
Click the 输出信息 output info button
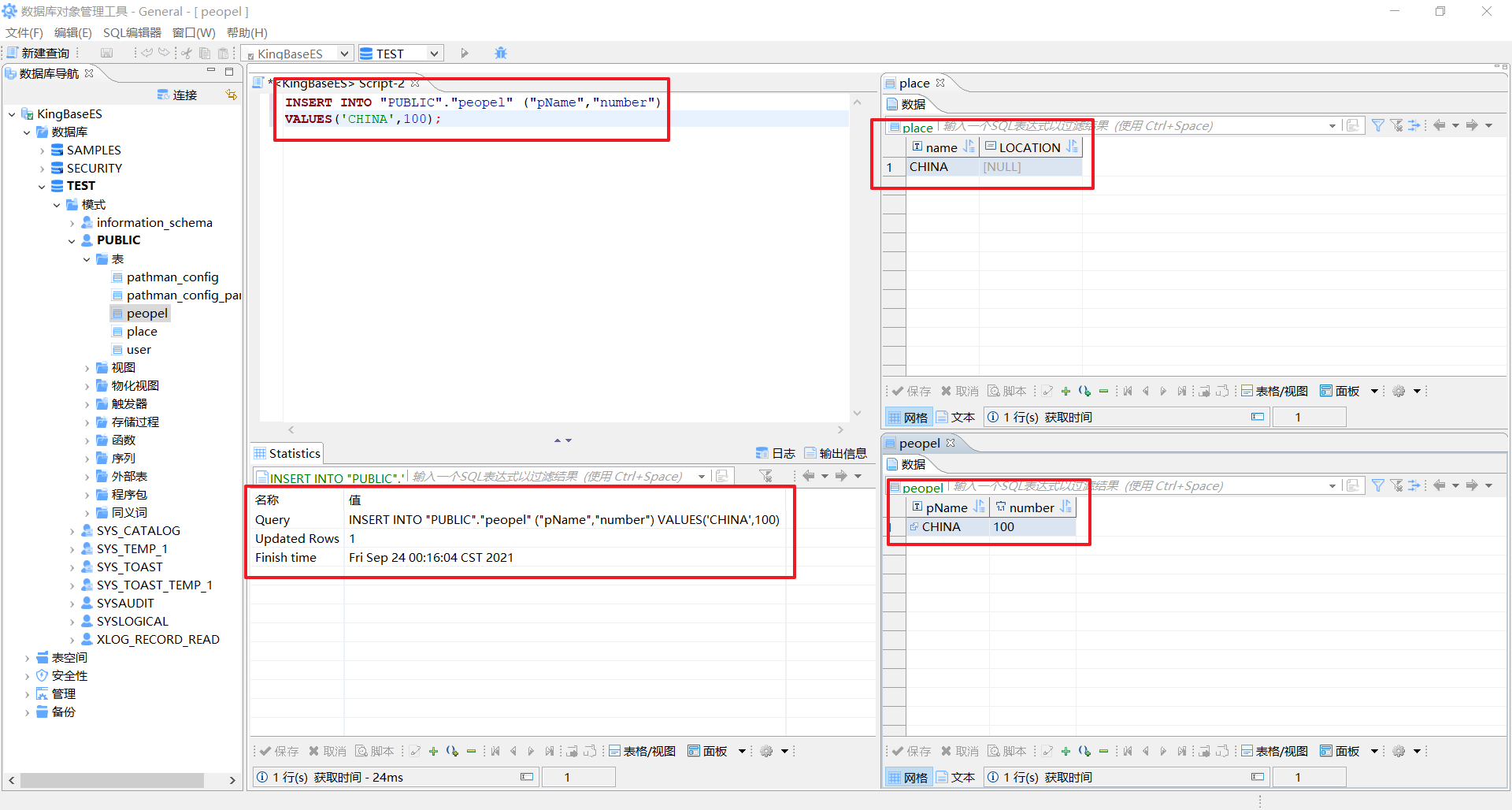pyautogui.click(x=836, y=453)
